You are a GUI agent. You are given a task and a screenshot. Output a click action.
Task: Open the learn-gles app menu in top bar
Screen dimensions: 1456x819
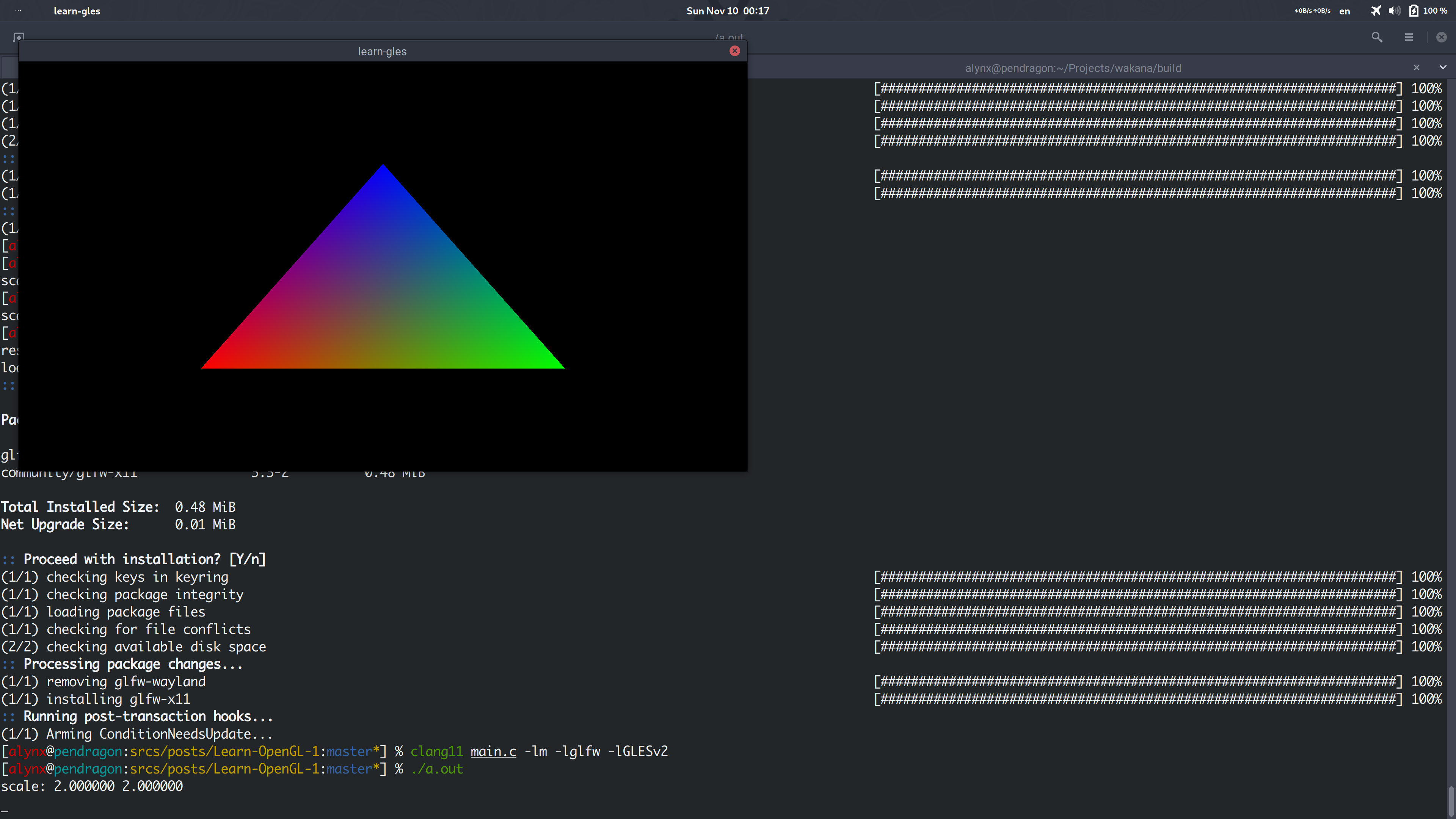click(x=77, y=10)
